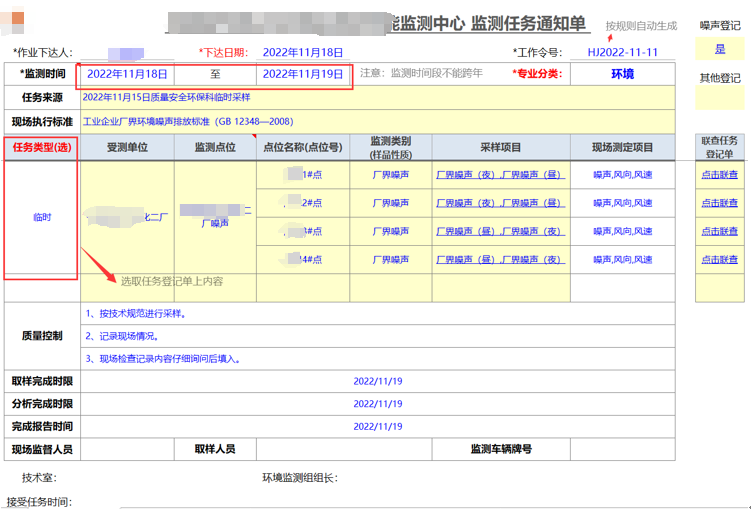Select the 现场执行标准 field with GB 12348—2008

tap(380, 122)
